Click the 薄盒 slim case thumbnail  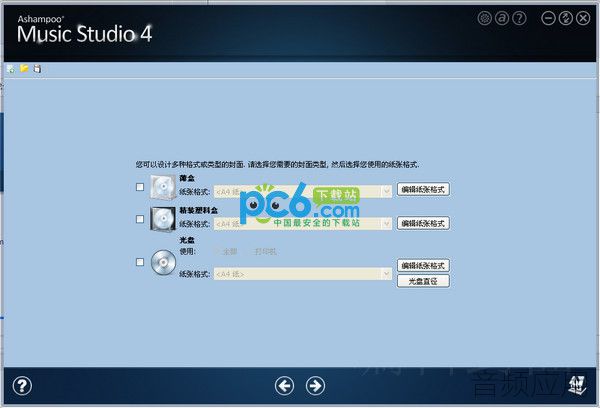(x=163, y=187)
